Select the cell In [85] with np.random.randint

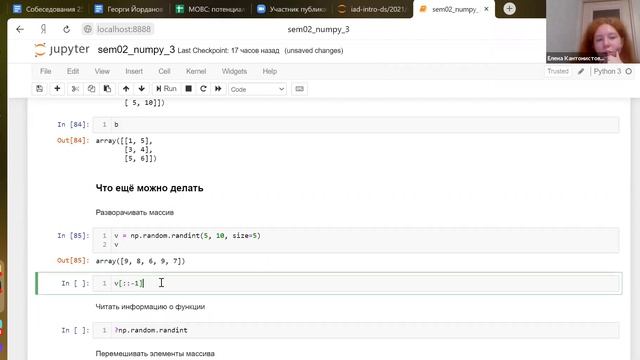[355, 240]
